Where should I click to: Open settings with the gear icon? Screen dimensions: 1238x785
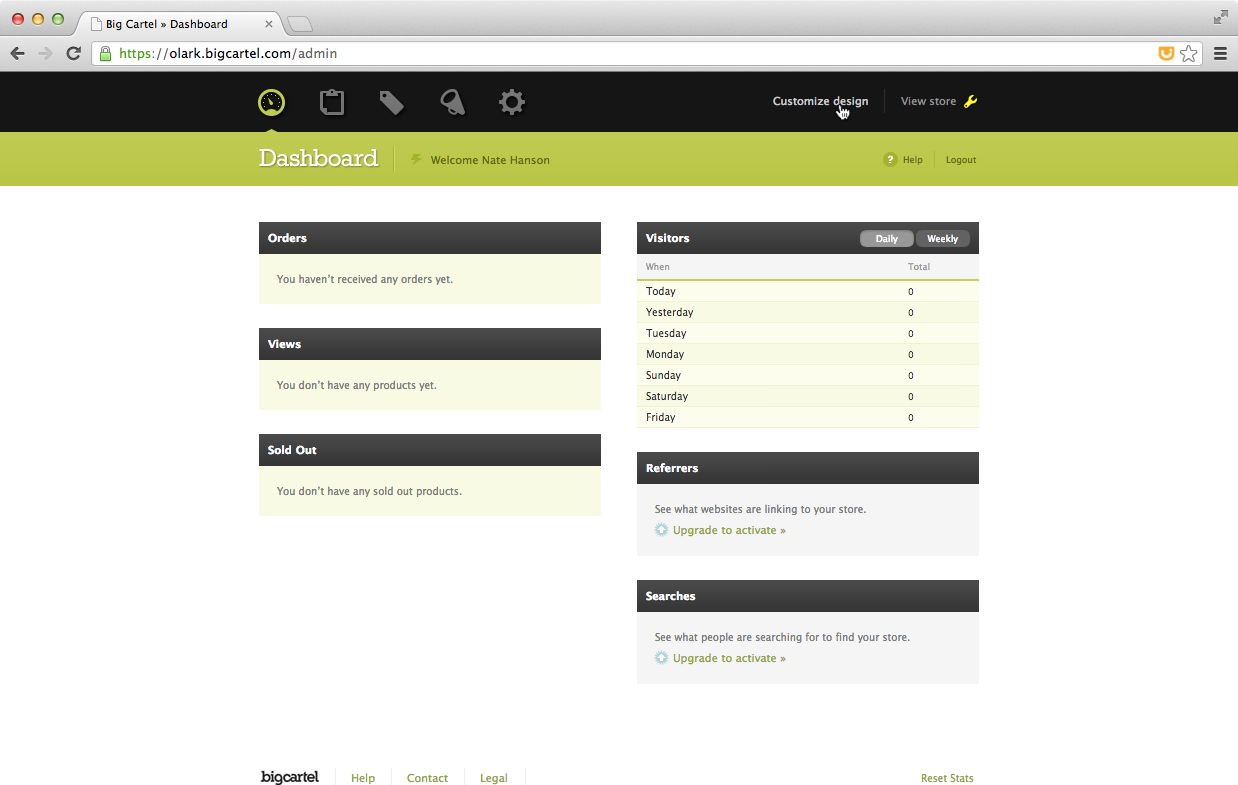[511, 101]
